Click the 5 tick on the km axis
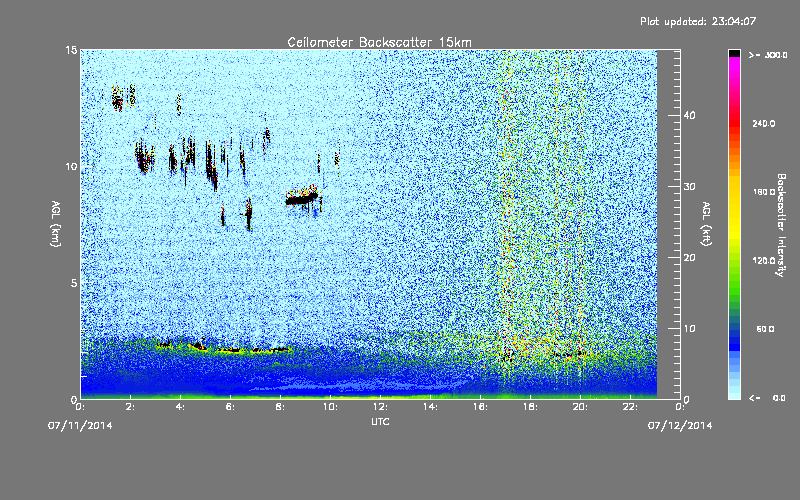800x500 pixels. click(x=74, y=283)
